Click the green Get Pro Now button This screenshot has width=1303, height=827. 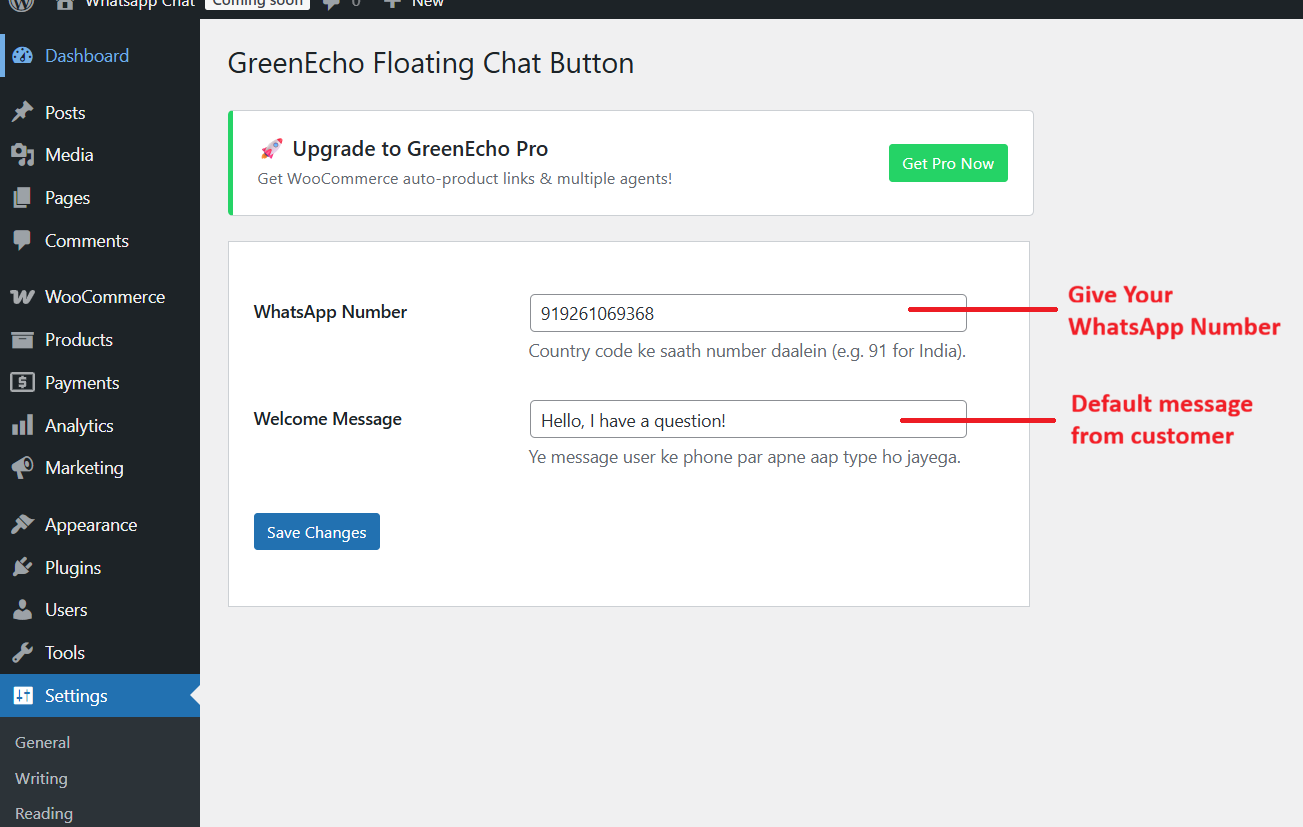point(948,163)
